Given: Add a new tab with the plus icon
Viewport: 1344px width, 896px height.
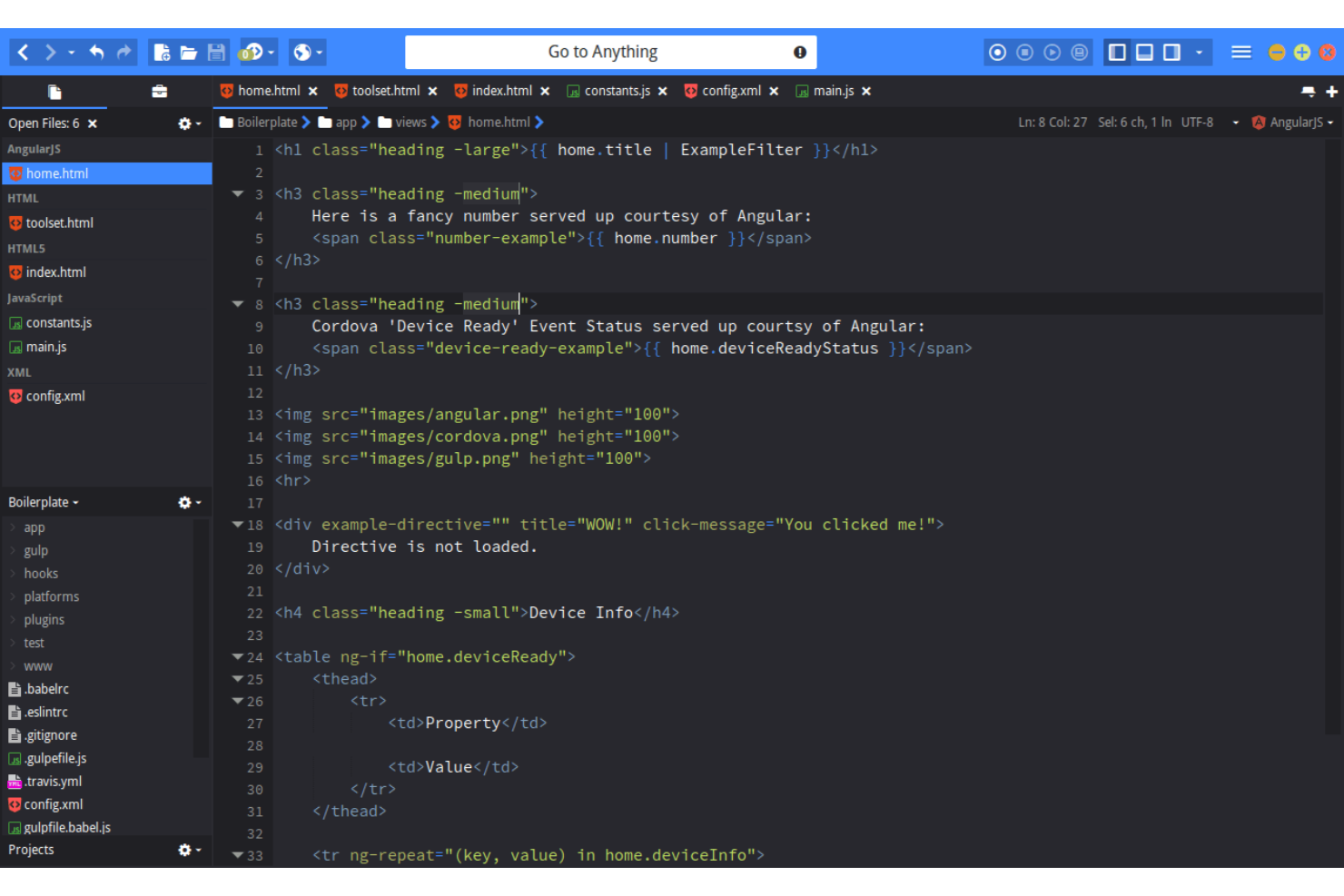Looking at the screenshot, I should [x=1331, y=92].
